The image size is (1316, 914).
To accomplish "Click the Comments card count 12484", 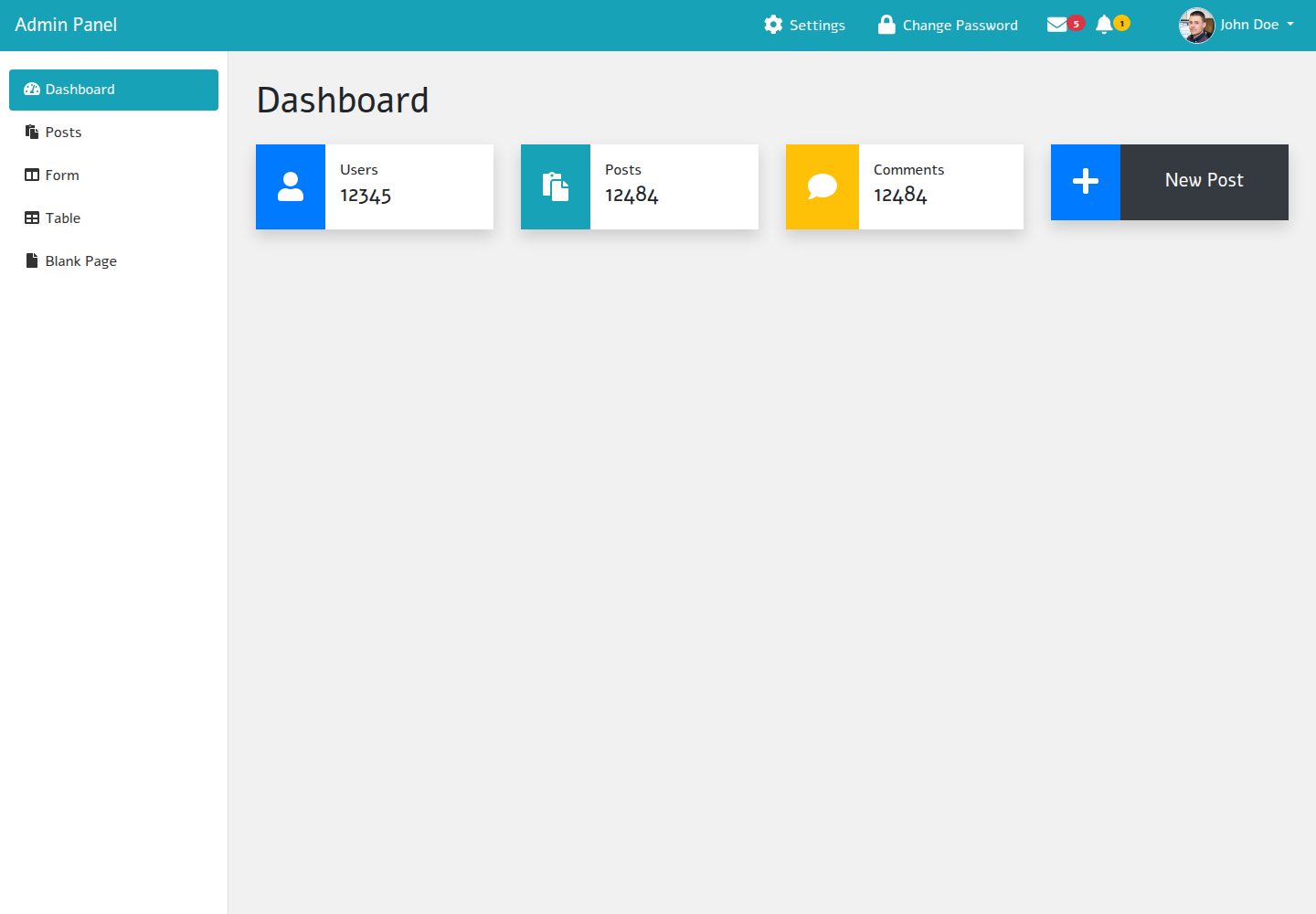I will coord(900,196).
